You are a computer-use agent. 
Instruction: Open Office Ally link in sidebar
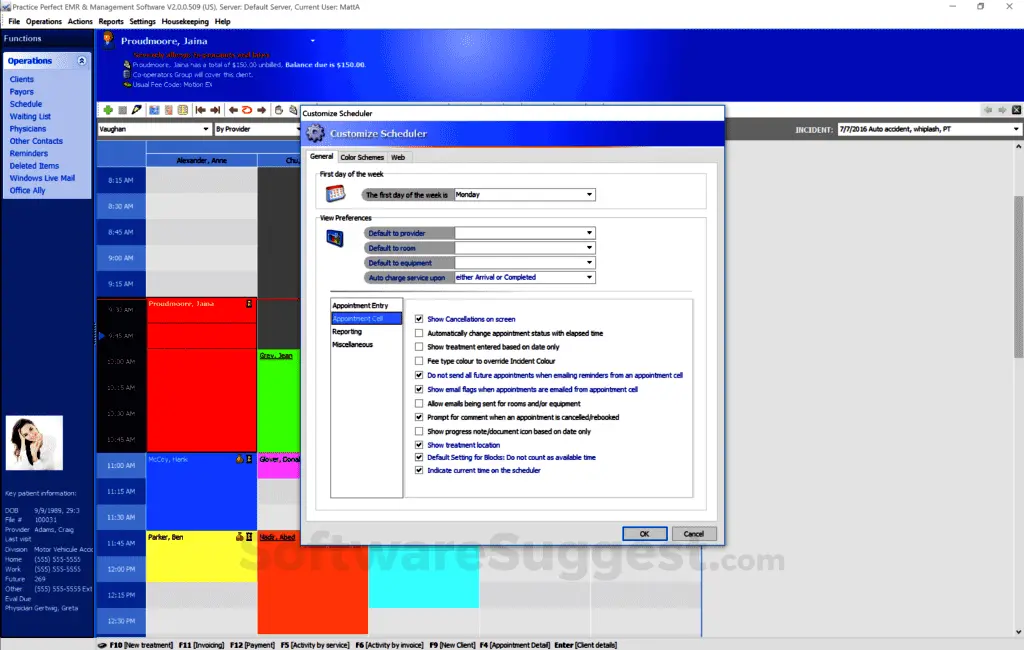[27, 191]
